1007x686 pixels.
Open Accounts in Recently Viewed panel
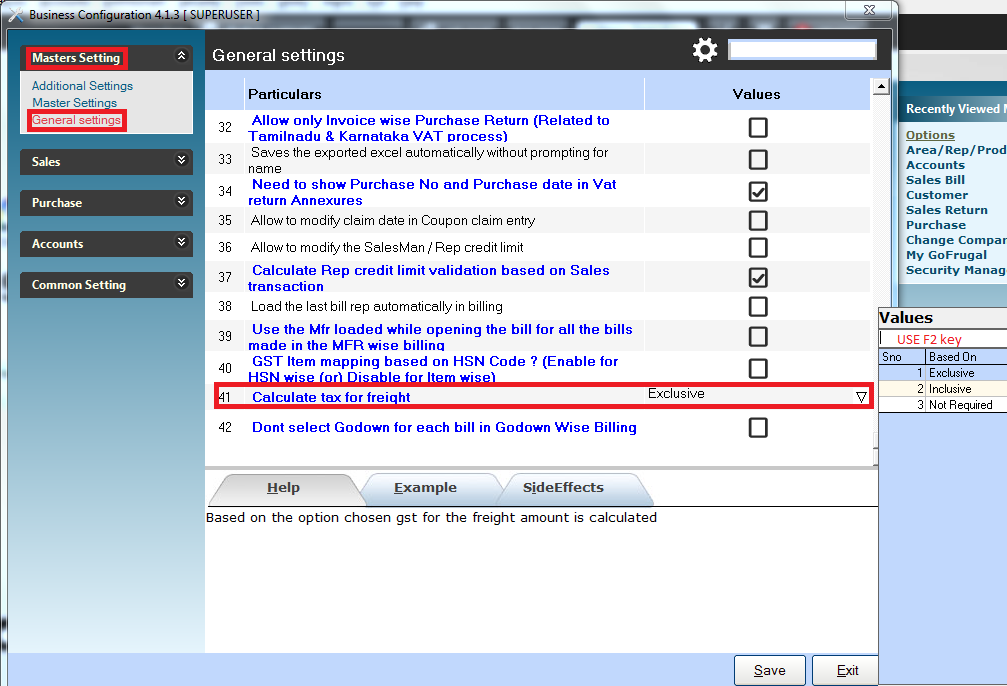coord(935,165)
